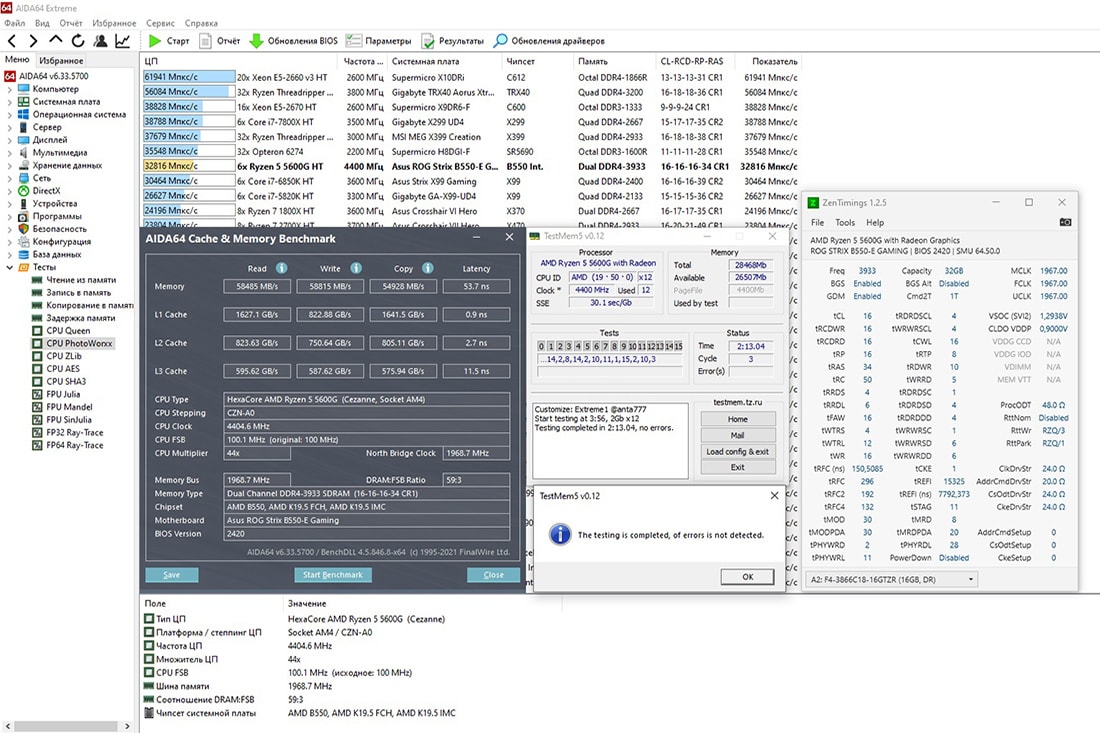1100x733 pixels.
Task: Click OK in TestMem5 dialog
Action: (x=748, y=577)
